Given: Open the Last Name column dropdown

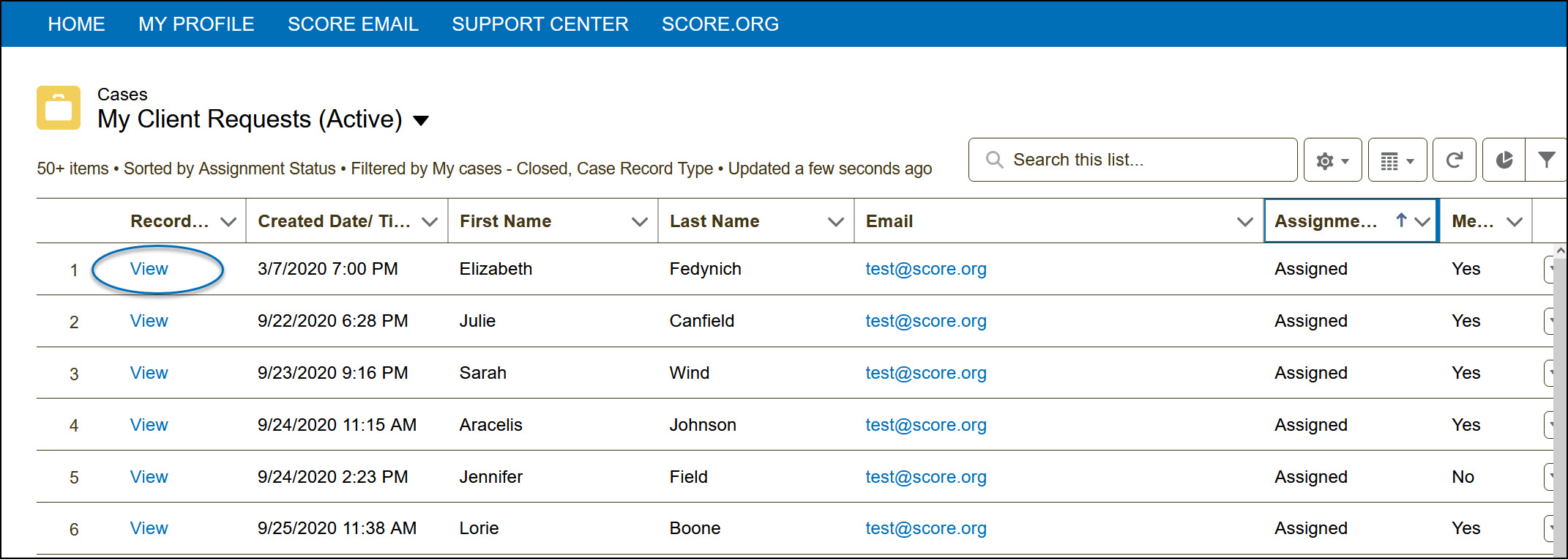Looking at the screenshot, I should coord(835,221).
